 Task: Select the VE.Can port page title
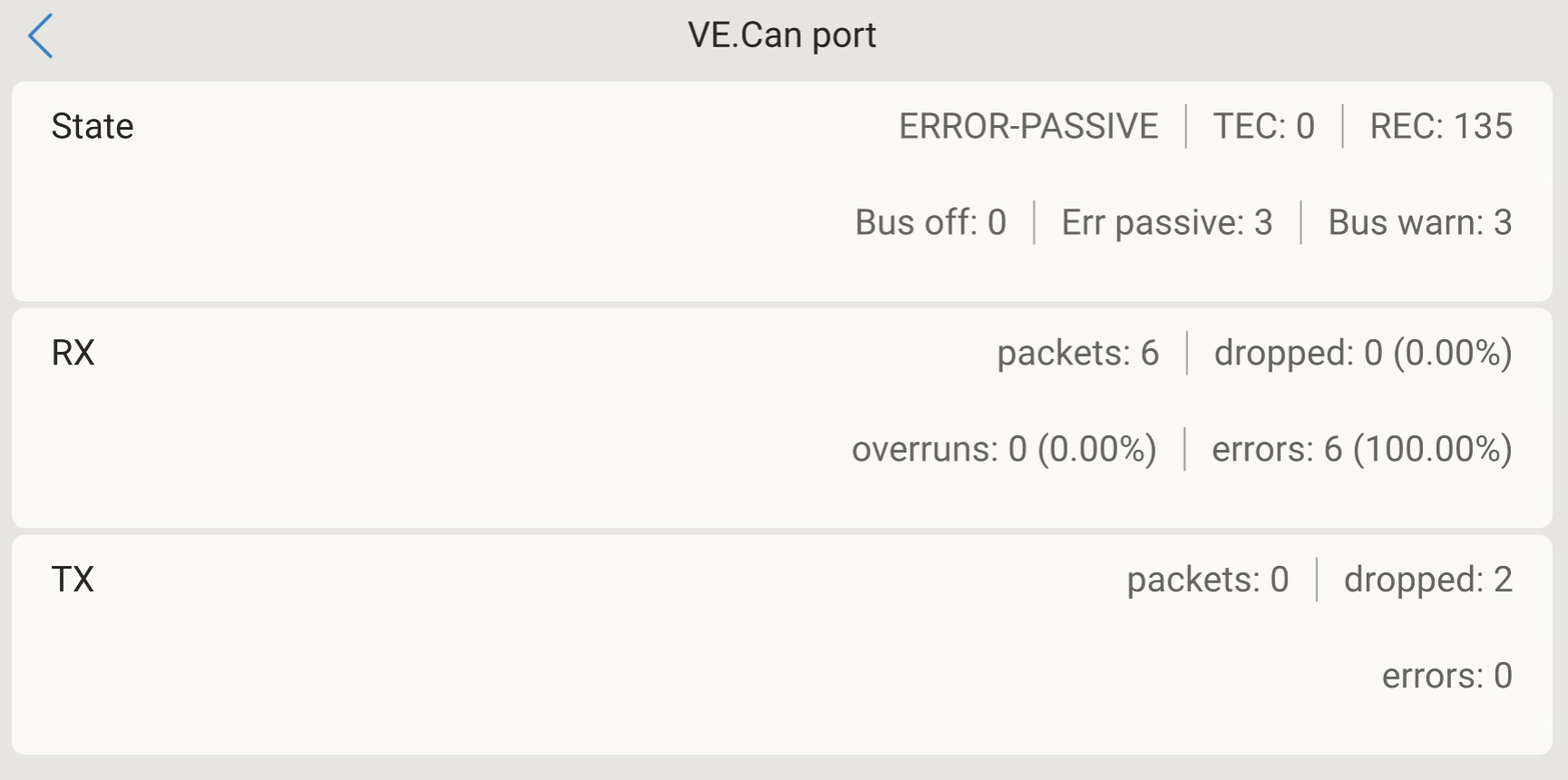[782, 35]
